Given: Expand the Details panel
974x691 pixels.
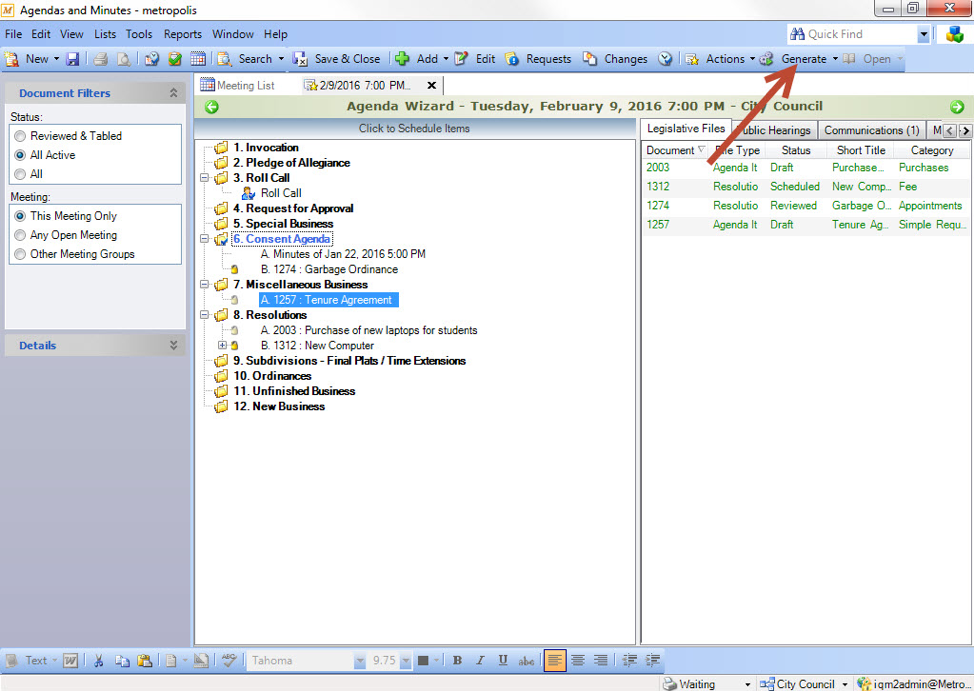Looking at the screenshot, I should point(173,346).
